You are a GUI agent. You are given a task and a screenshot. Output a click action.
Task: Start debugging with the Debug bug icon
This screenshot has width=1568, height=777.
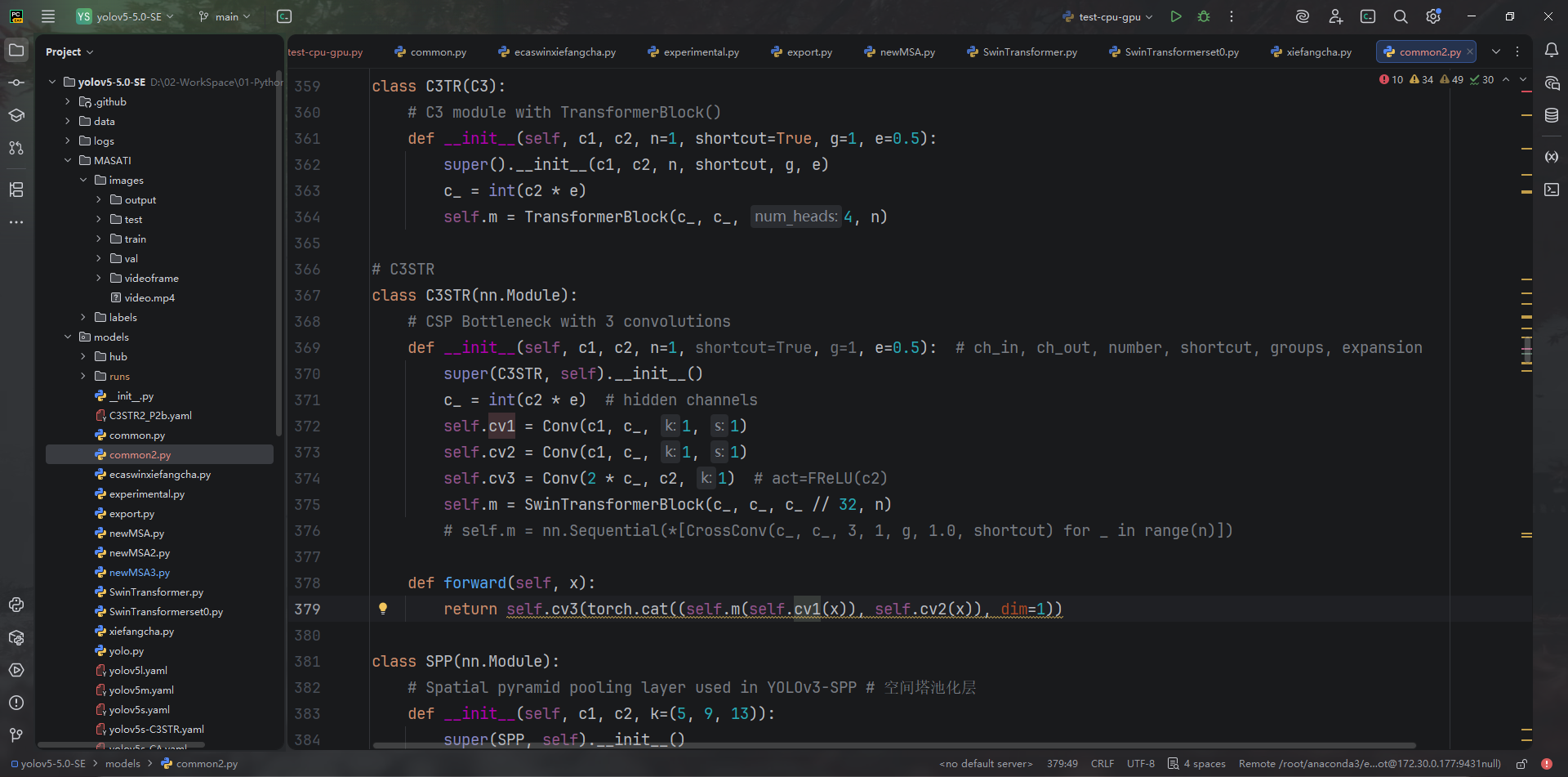click(1204, 16)
